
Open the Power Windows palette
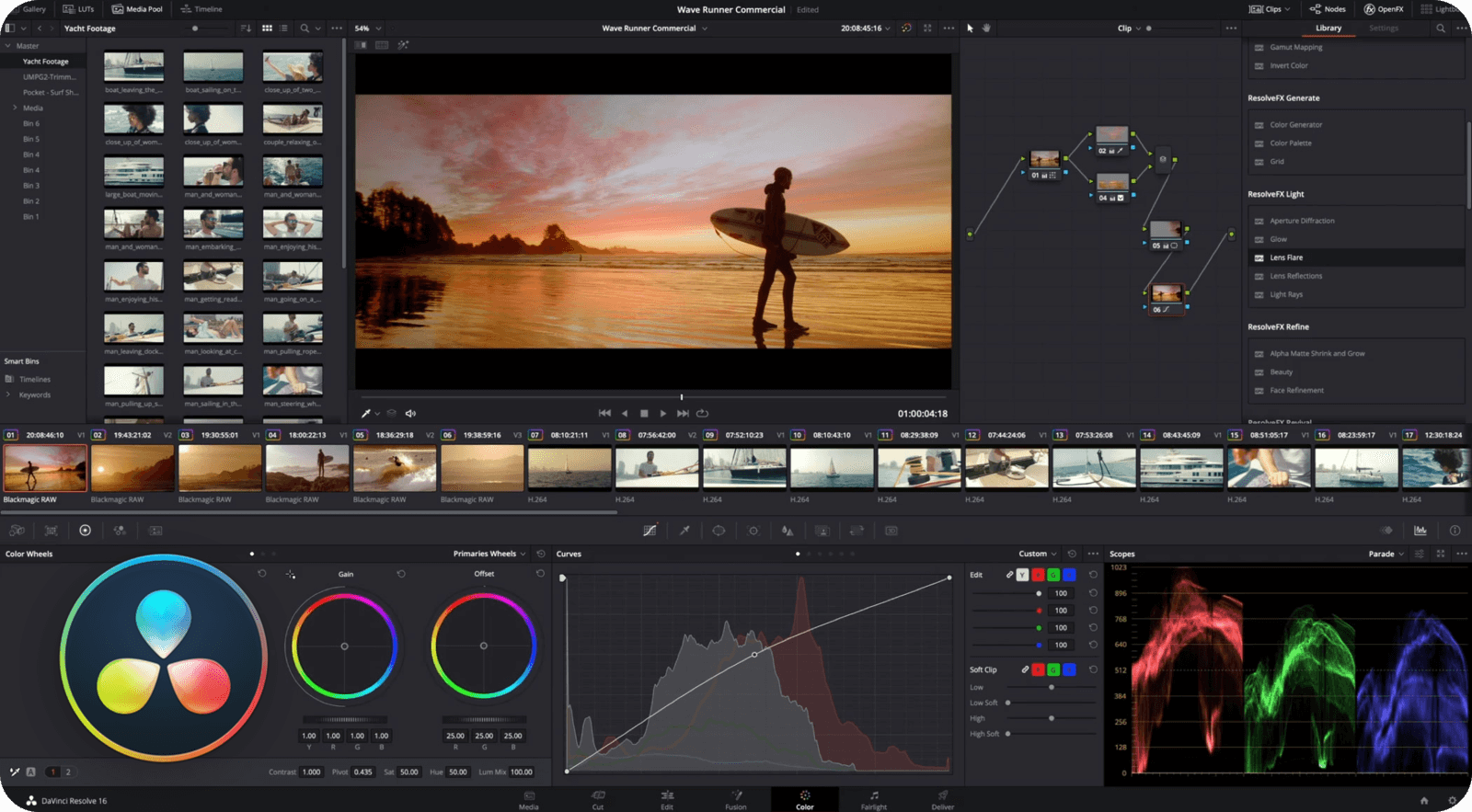[x=719, y=531]
